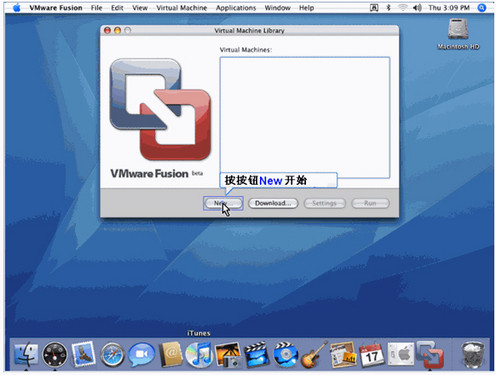This screenshot has height=375, width=496.
Task: Click the Settings button
Action: point(325,203)
